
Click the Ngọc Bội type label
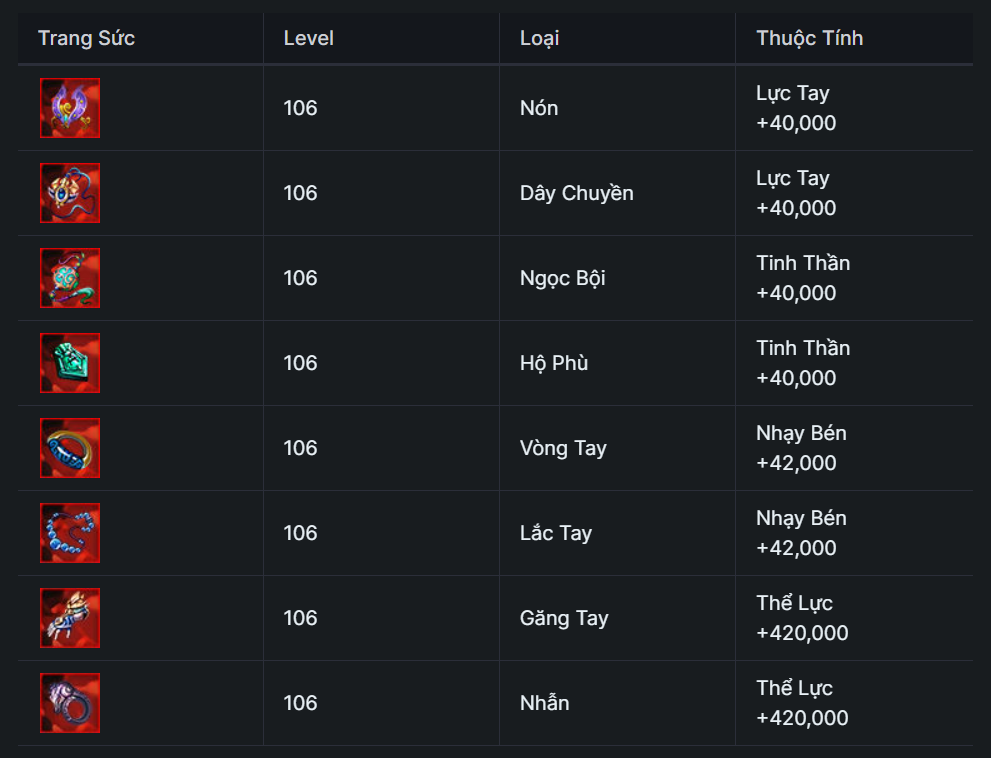pos(562,278)
